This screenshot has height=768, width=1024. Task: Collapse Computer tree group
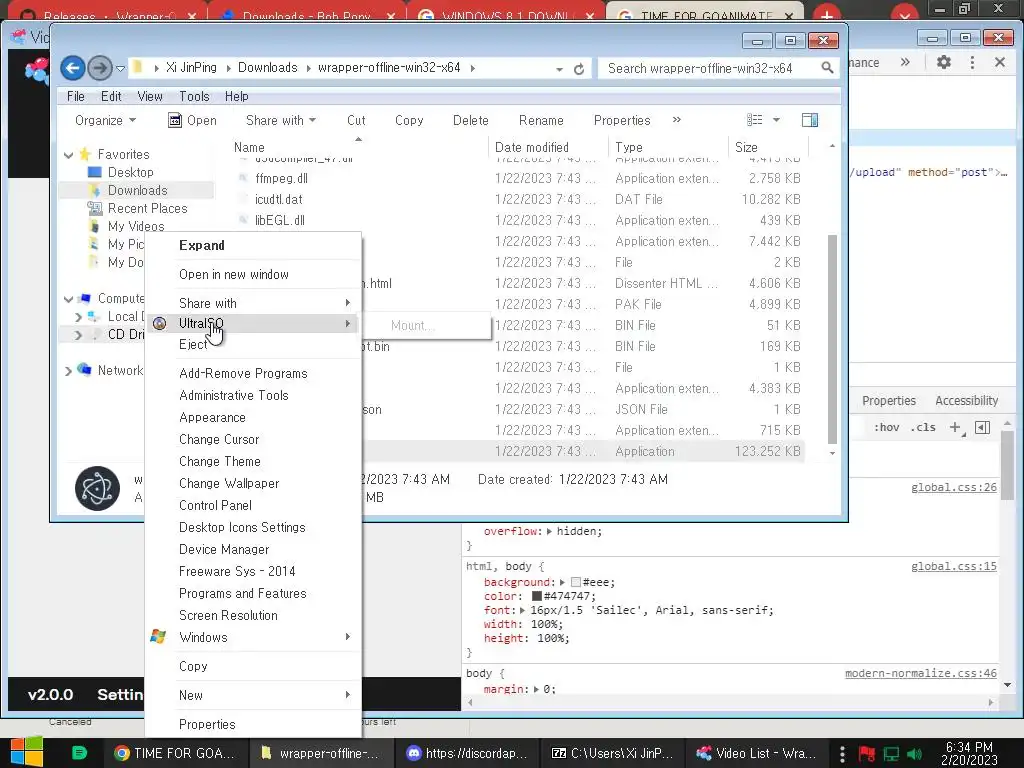pyautogui.click(x=69, y=299)
